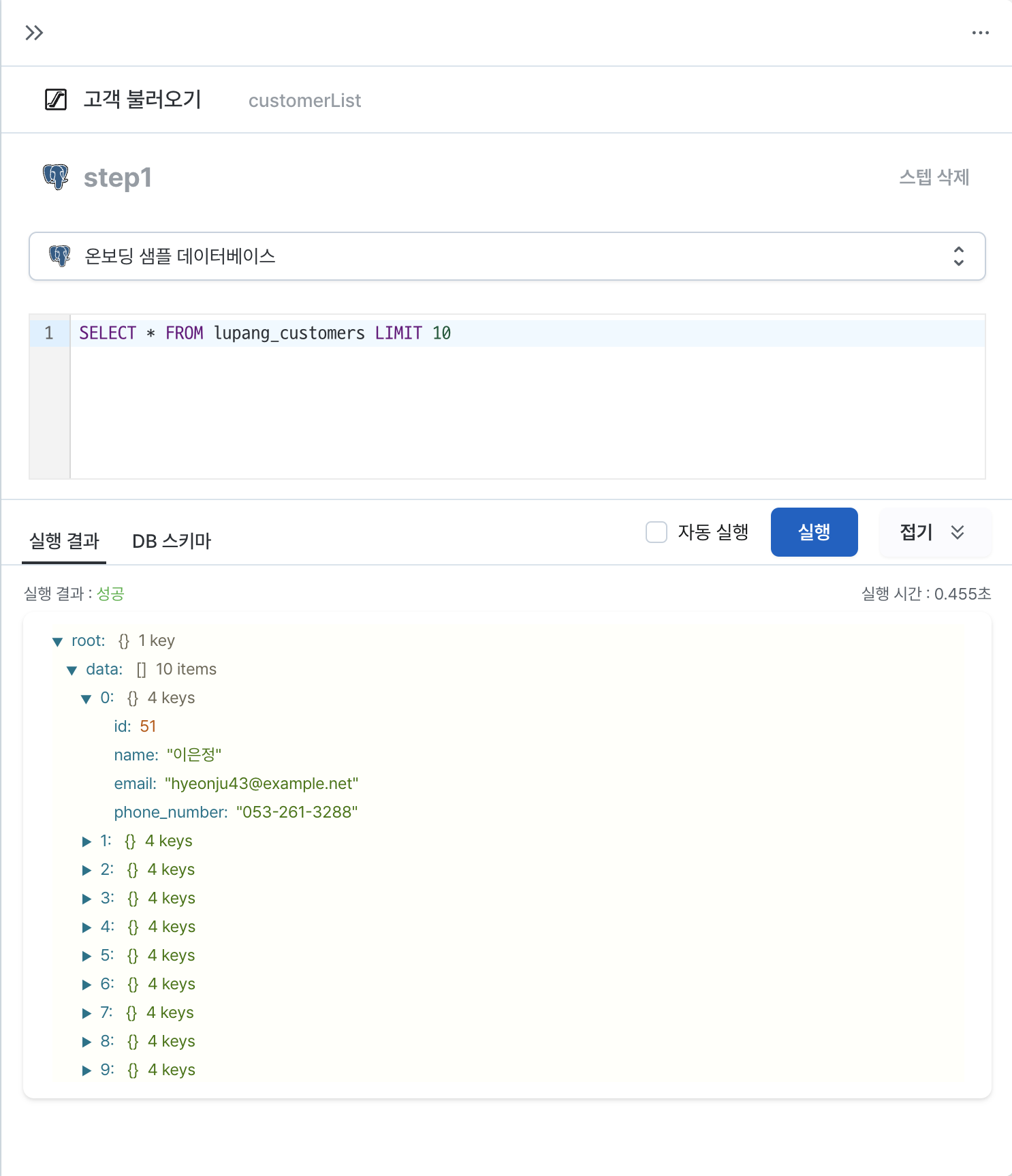Expand item 1 in the result tree
Screen dimensions: 1012x1176
(86, 841)
